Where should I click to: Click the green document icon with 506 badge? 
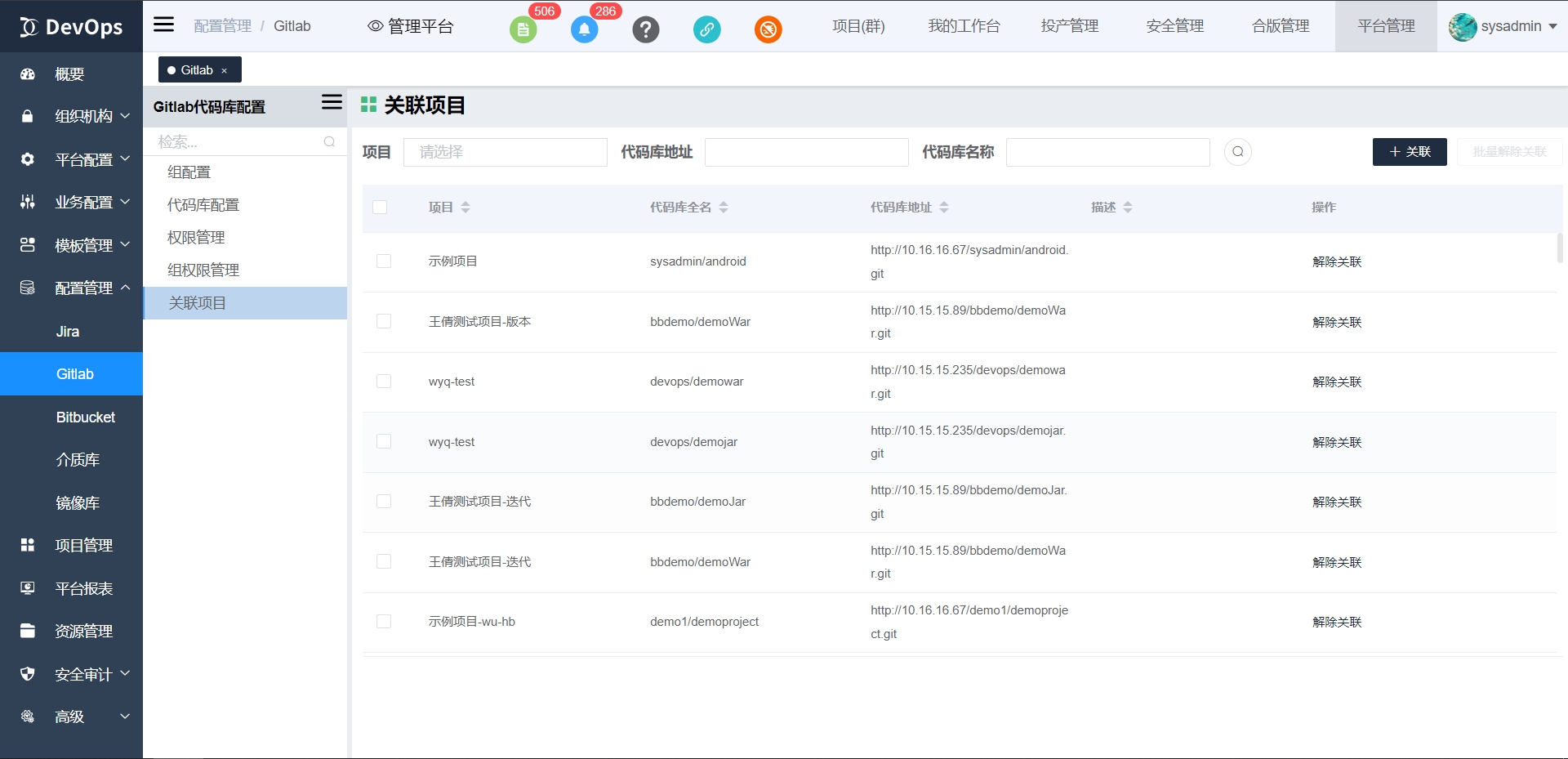(523, 30)
